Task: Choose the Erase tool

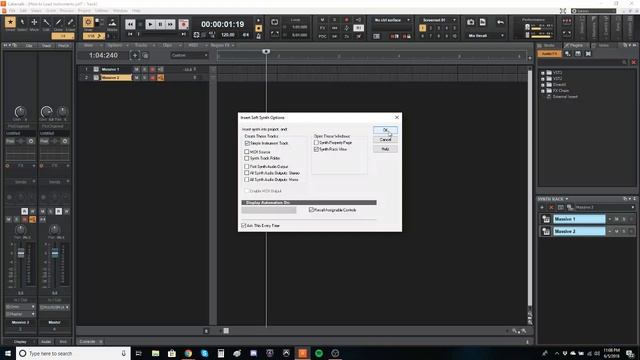Action: click(71, 22)
